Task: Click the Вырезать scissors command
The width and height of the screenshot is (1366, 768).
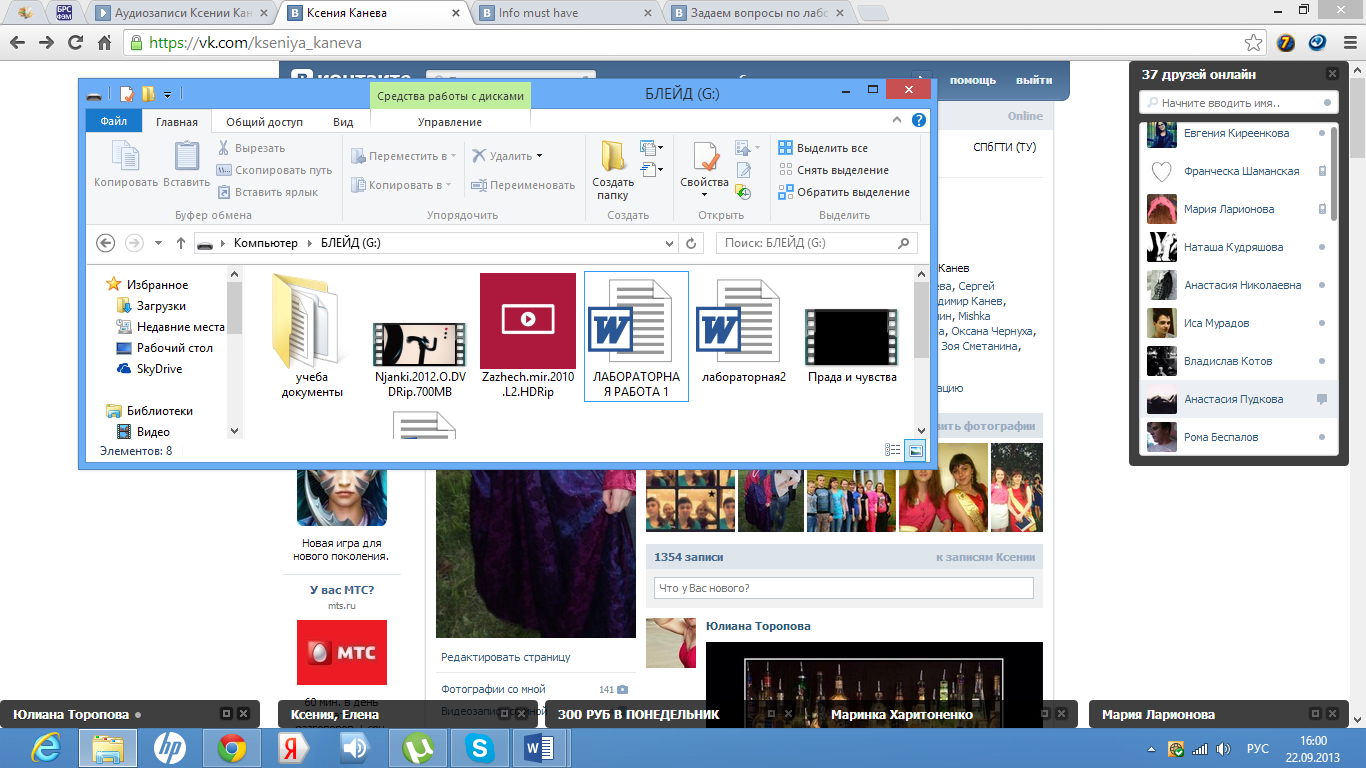Action: click(251, 148)
